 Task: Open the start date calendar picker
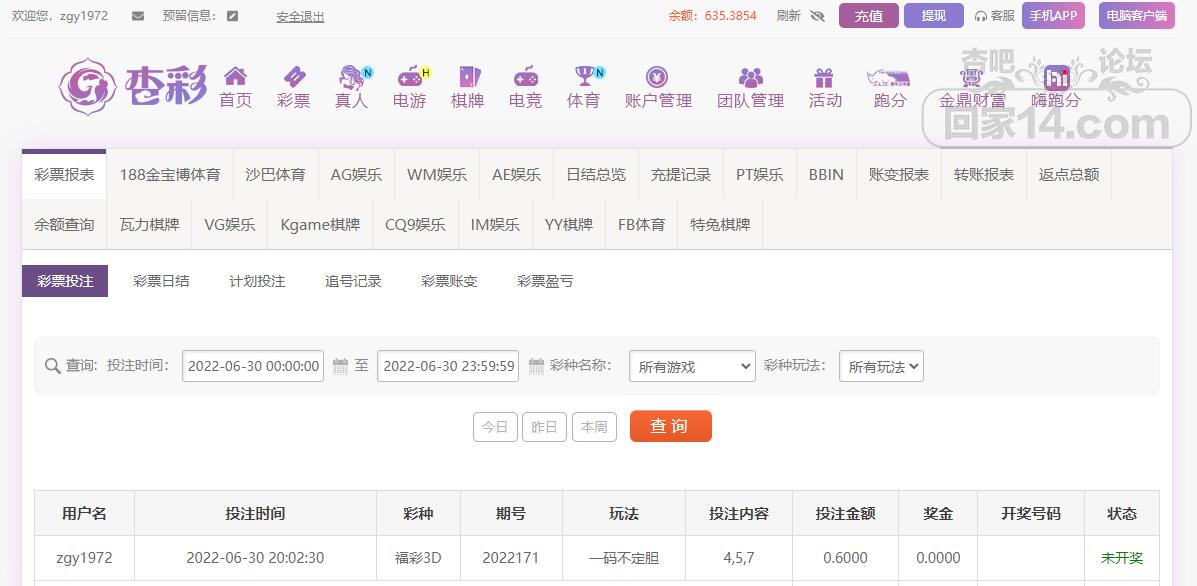pyautogui.click(x=340, y=366)
